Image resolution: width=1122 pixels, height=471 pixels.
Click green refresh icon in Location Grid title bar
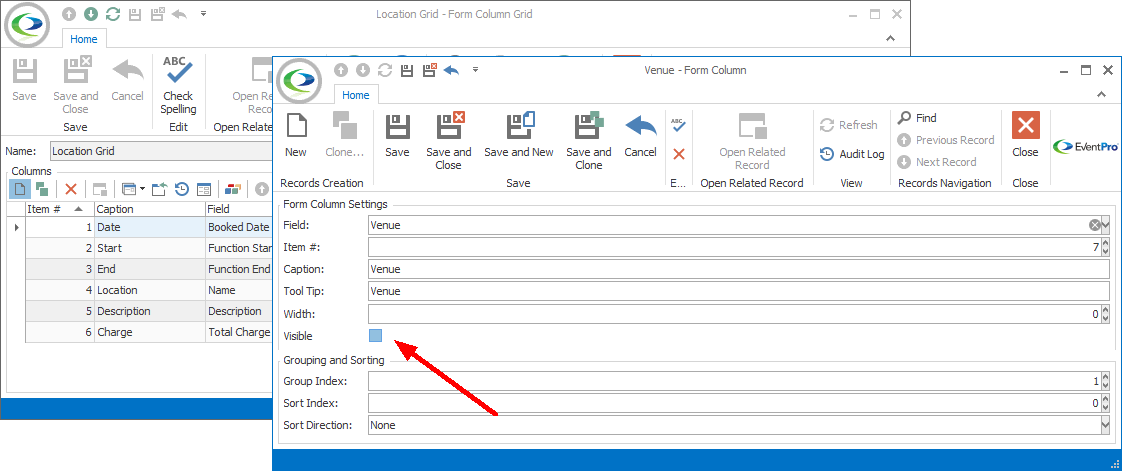click(x=112, y=14)
